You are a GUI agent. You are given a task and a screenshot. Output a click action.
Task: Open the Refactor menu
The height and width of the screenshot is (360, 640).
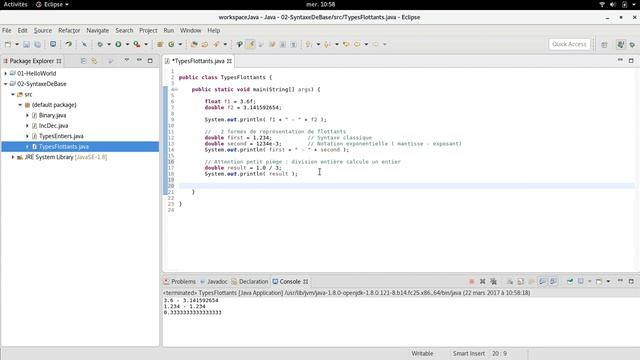click(x=69, y=31)
